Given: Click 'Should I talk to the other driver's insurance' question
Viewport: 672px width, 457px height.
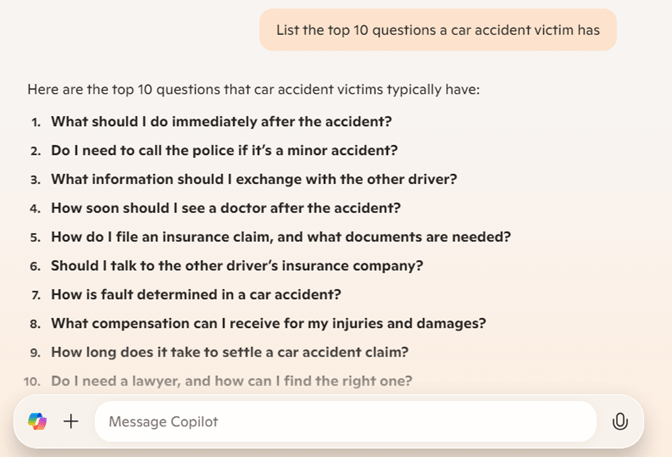Looking at the screenshot, I should tap(237, 266).
